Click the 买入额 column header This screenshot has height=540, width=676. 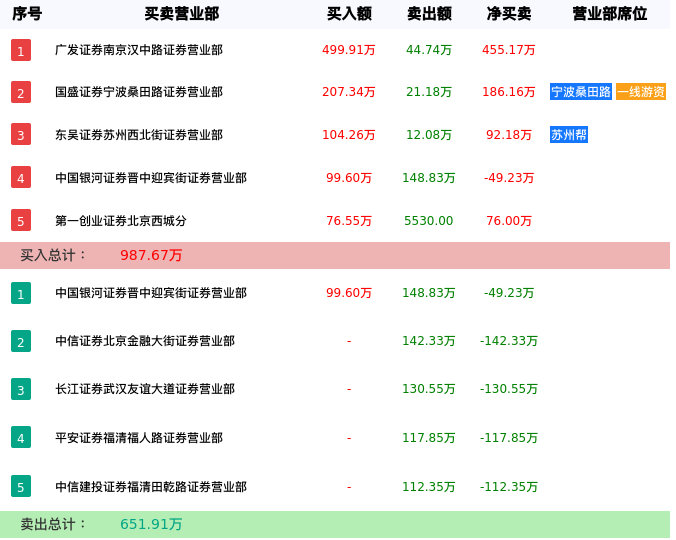click(349, 14)
